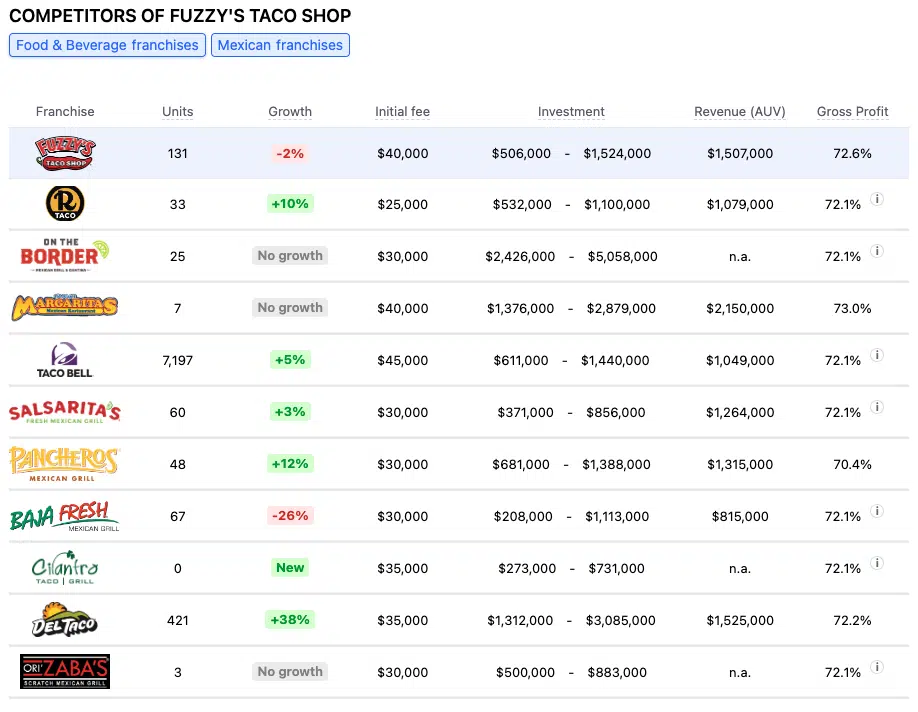
Task: Click the Revenue (AUV) column header
Action: 740,112
